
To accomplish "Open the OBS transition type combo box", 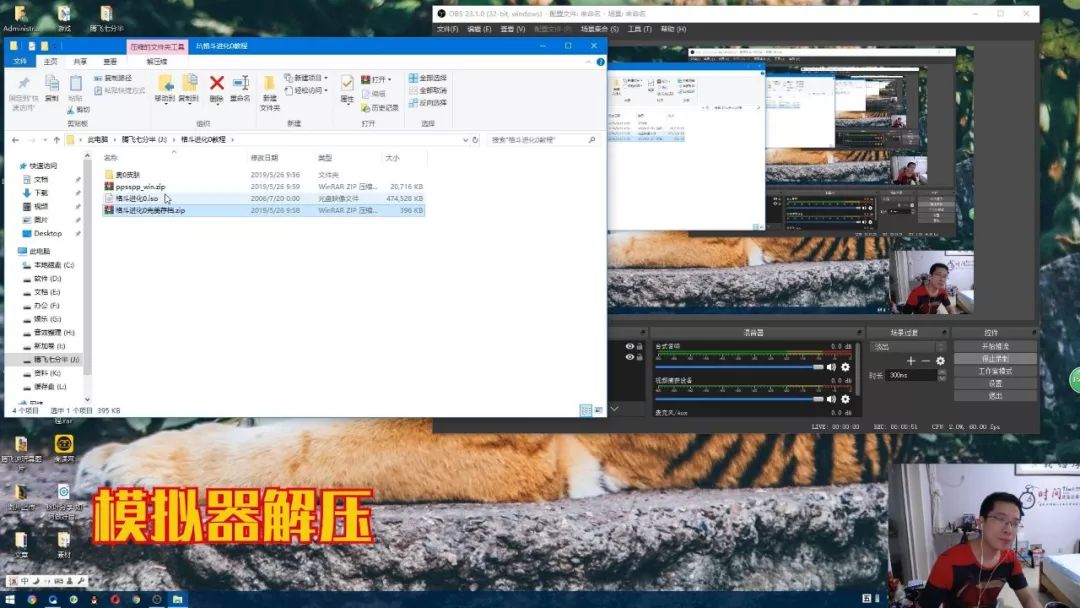I will [907, 346].
